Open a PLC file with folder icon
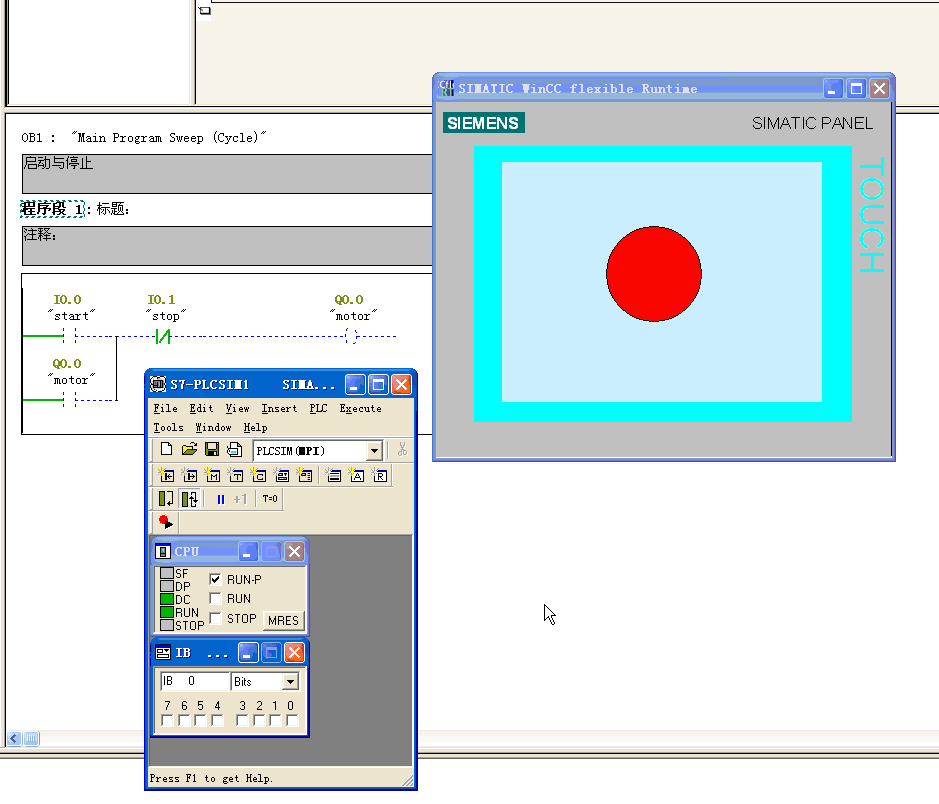This screenshot has width=939, height=804. pyautogui.click(x=189, y=450)
